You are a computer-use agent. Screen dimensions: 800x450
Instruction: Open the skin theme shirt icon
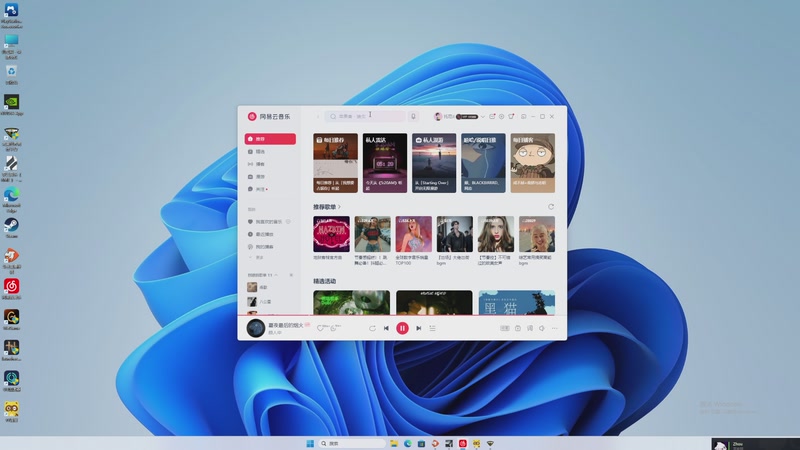tap(511, 116)
